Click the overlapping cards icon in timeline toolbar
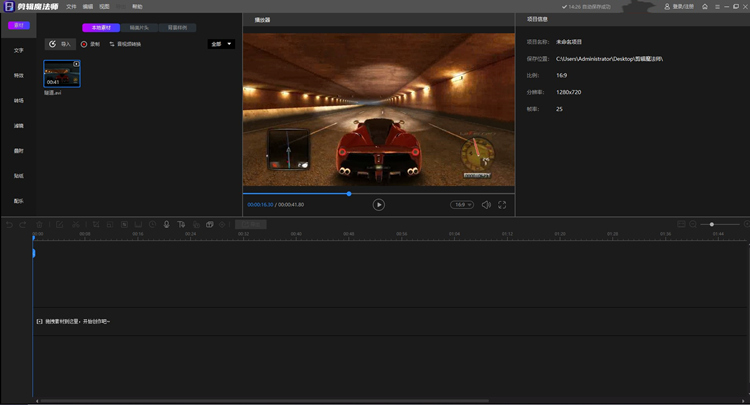This screenshot has height=405, width=750. 210,224
